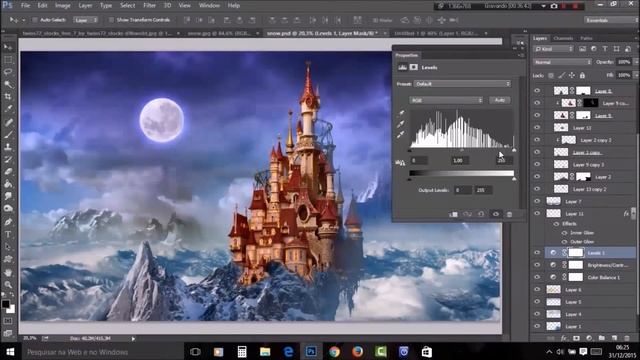
Task: Add a layer mask from Layers footer
Action: point(576,338)
